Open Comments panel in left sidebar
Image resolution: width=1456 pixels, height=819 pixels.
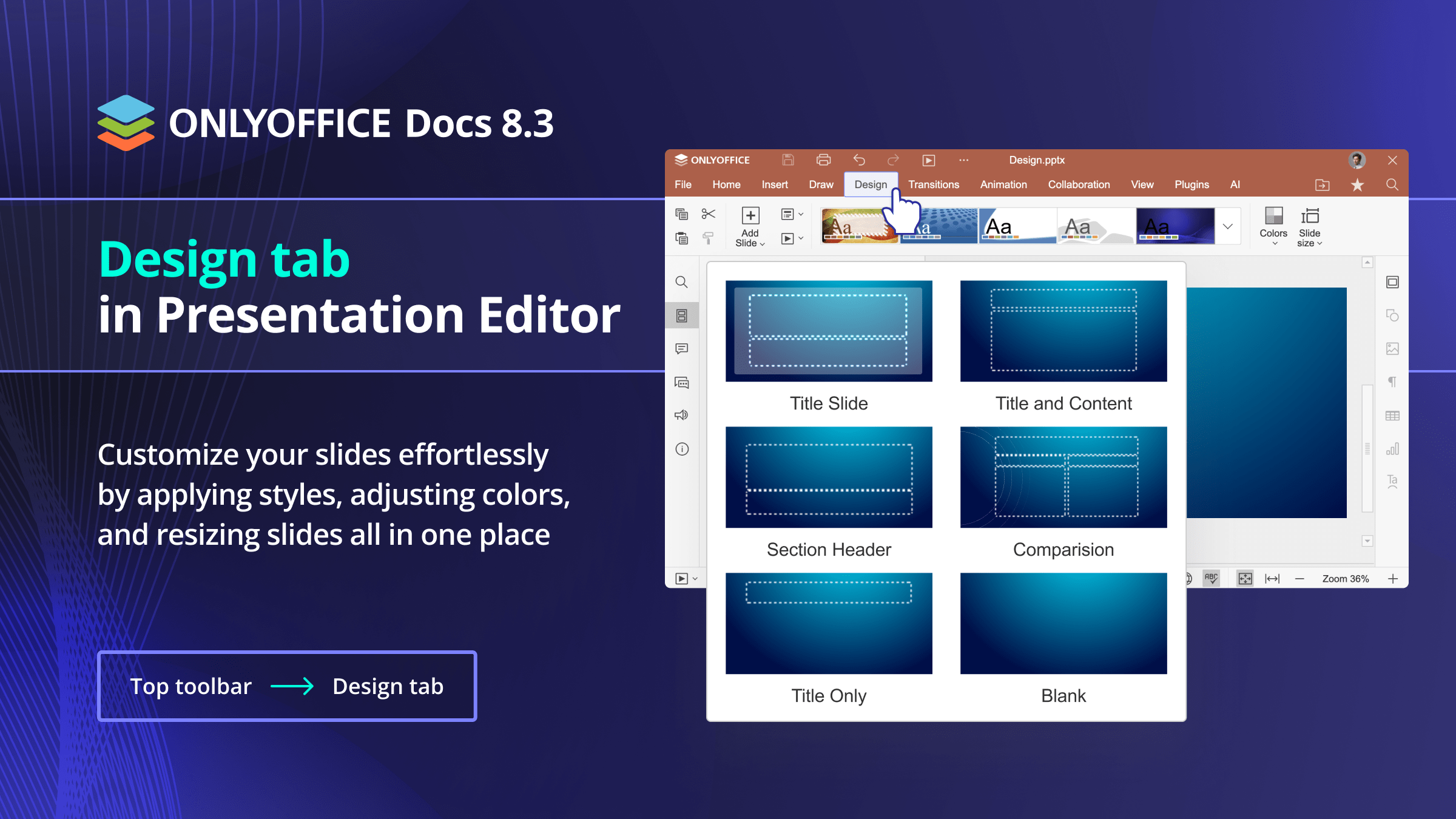click(x=682, y=349)
